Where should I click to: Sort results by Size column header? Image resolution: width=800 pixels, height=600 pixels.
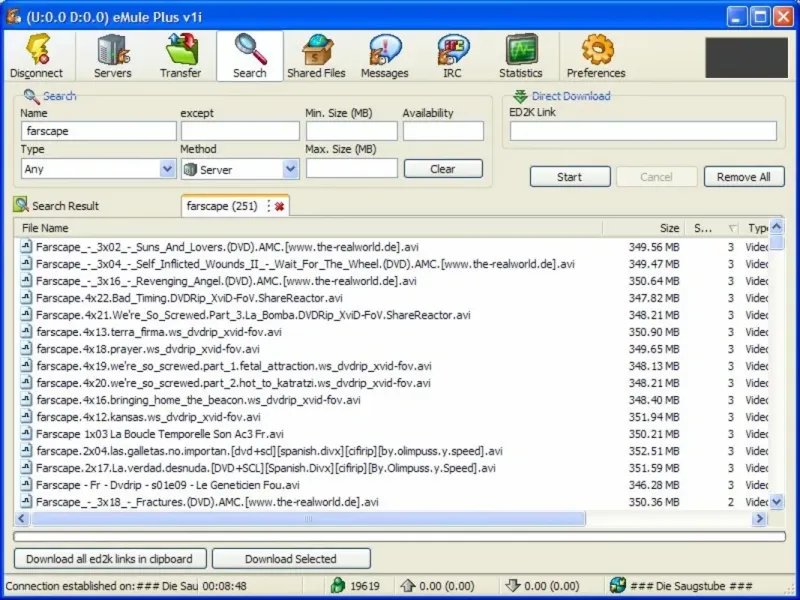(x=644, y=228)
